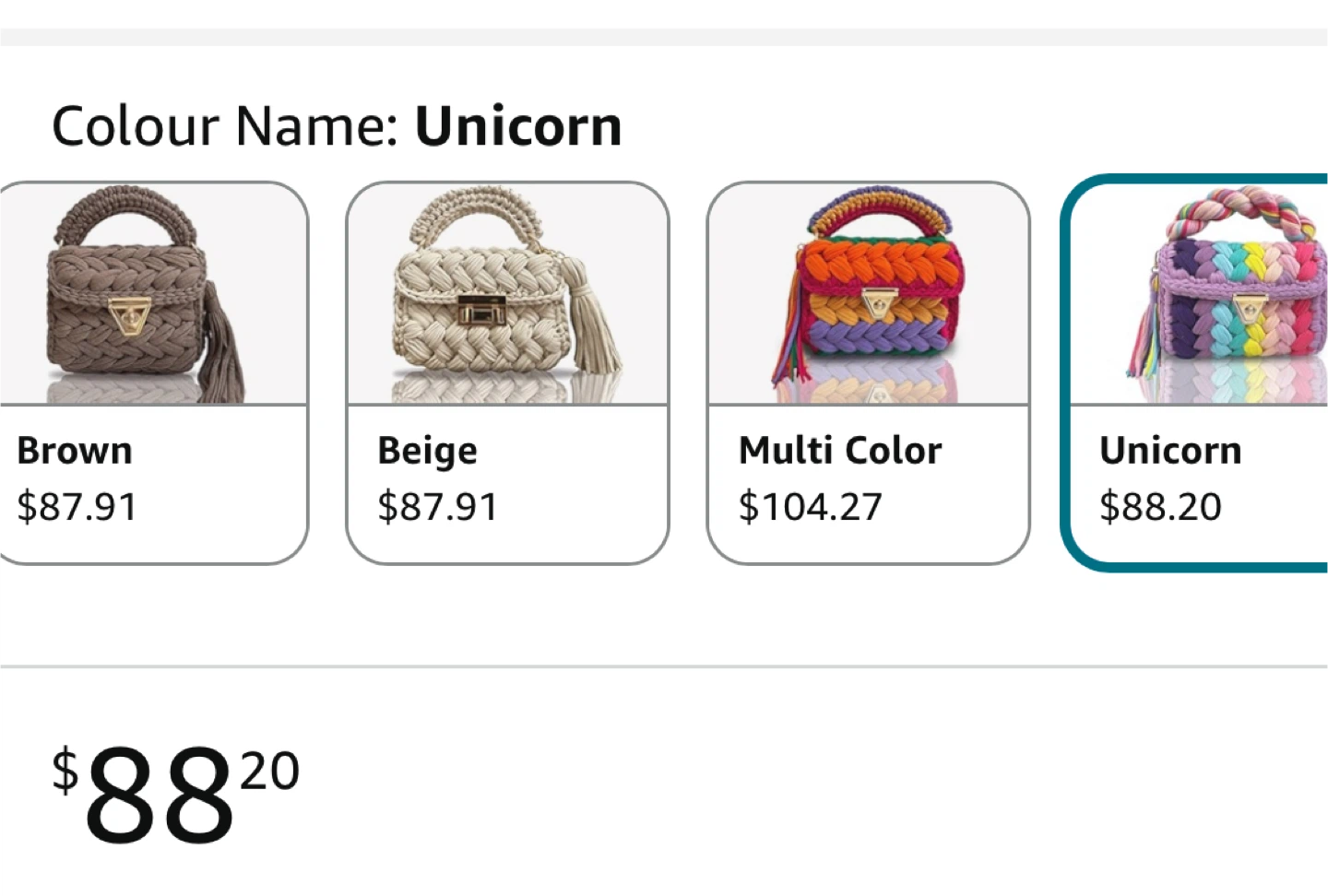Screen dimensions: 1328x896
Task: Click the large 88 main price
Action: click(x=159, y=796)
